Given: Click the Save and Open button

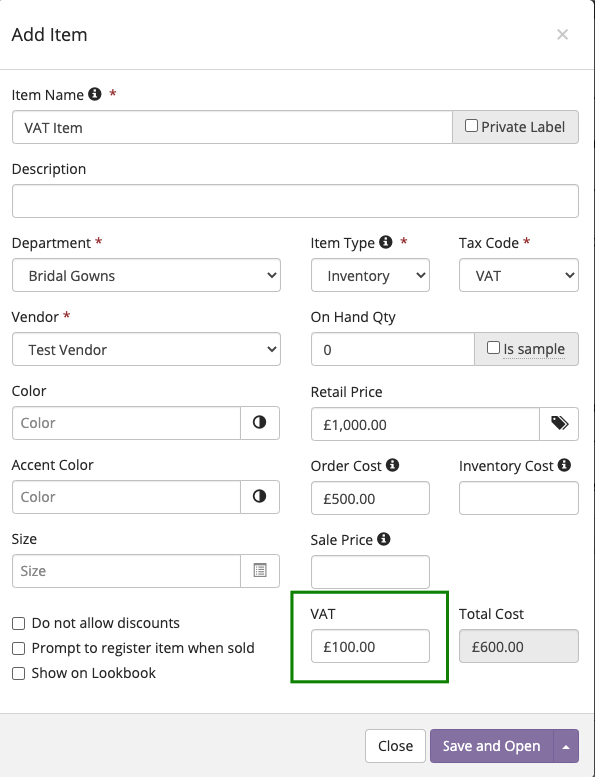Looking at the screenshot, I should (491, 746).
